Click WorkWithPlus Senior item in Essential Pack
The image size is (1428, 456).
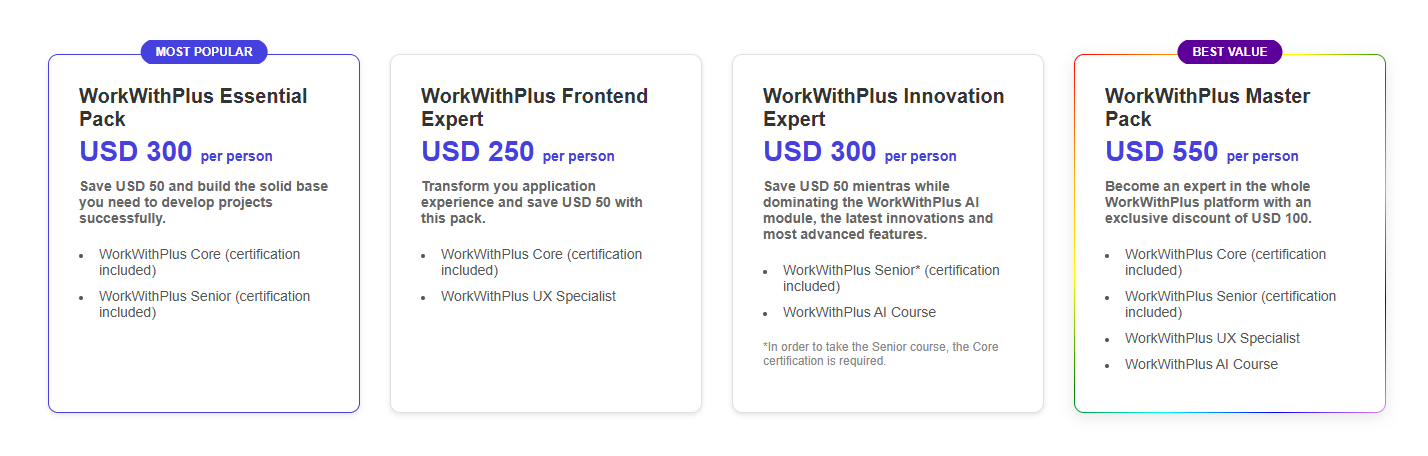(204, 304)
